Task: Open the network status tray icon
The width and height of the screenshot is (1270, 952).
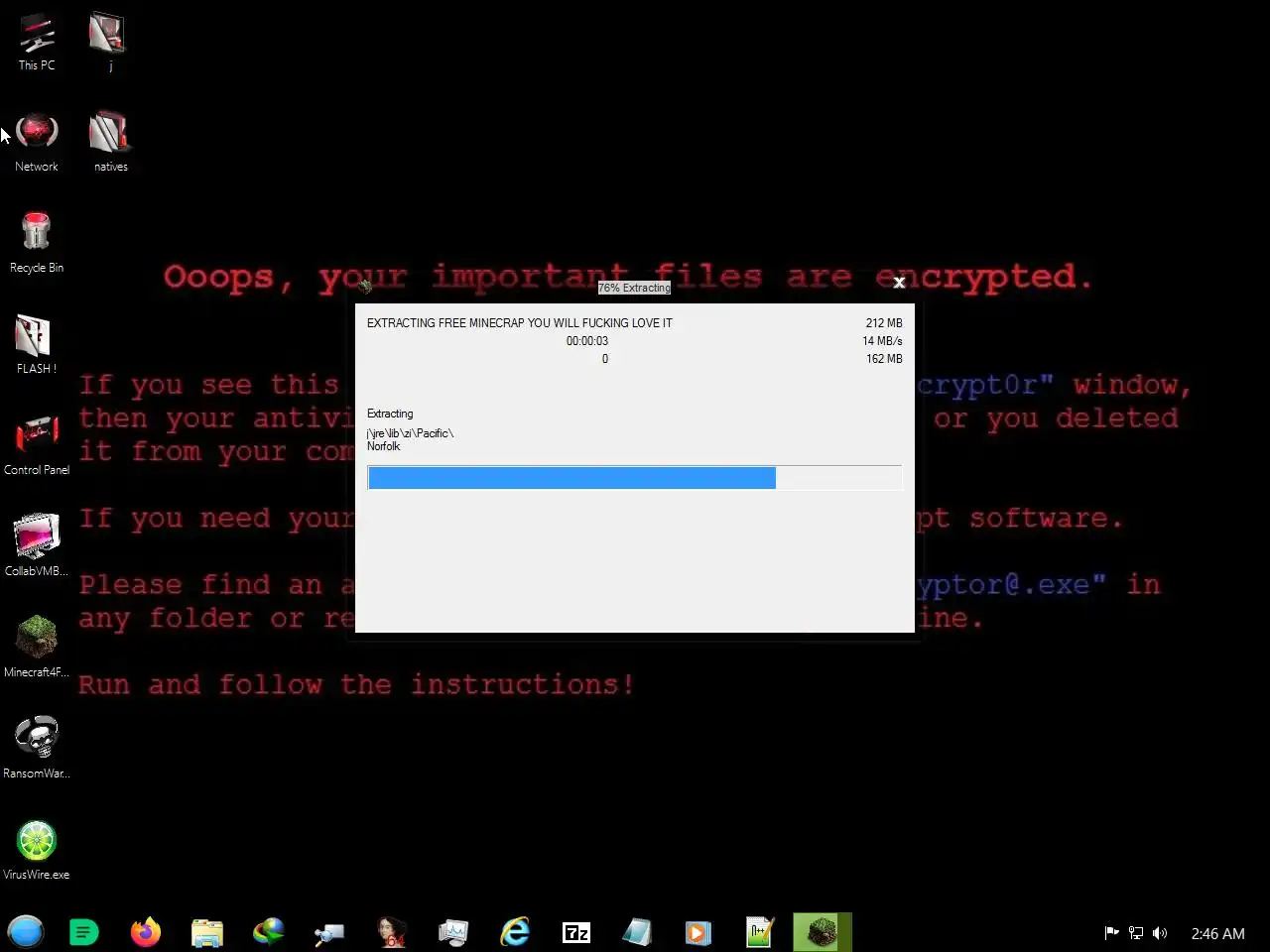Action: click(x=1136, y=933)
